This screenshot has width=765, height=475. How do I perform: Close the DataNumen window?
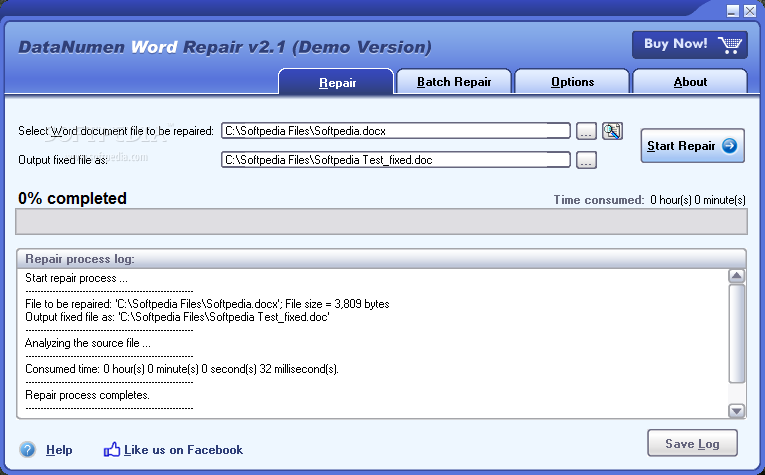(x=750, y=11)
